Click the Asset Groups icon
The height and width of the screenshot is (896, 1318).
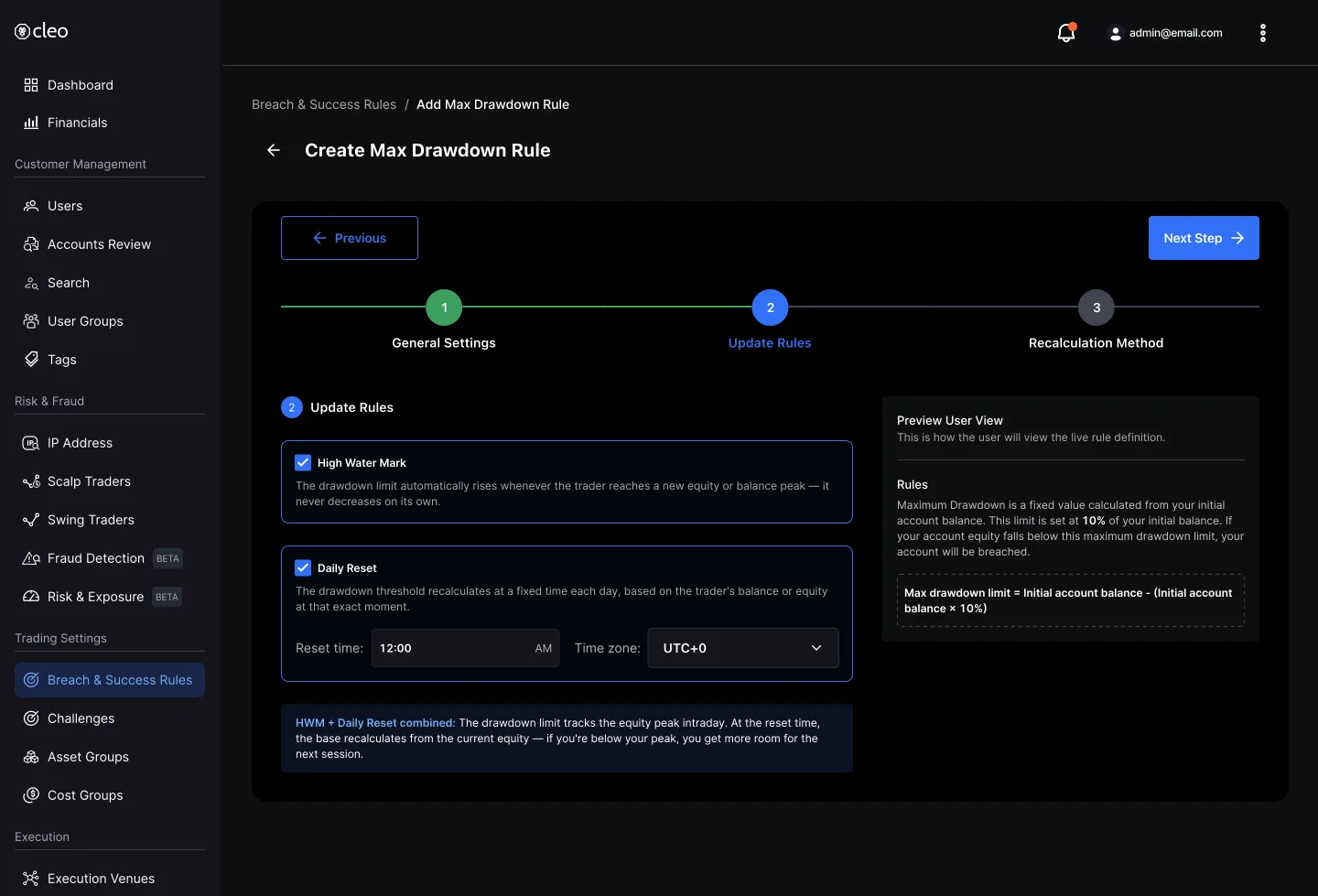31,757
